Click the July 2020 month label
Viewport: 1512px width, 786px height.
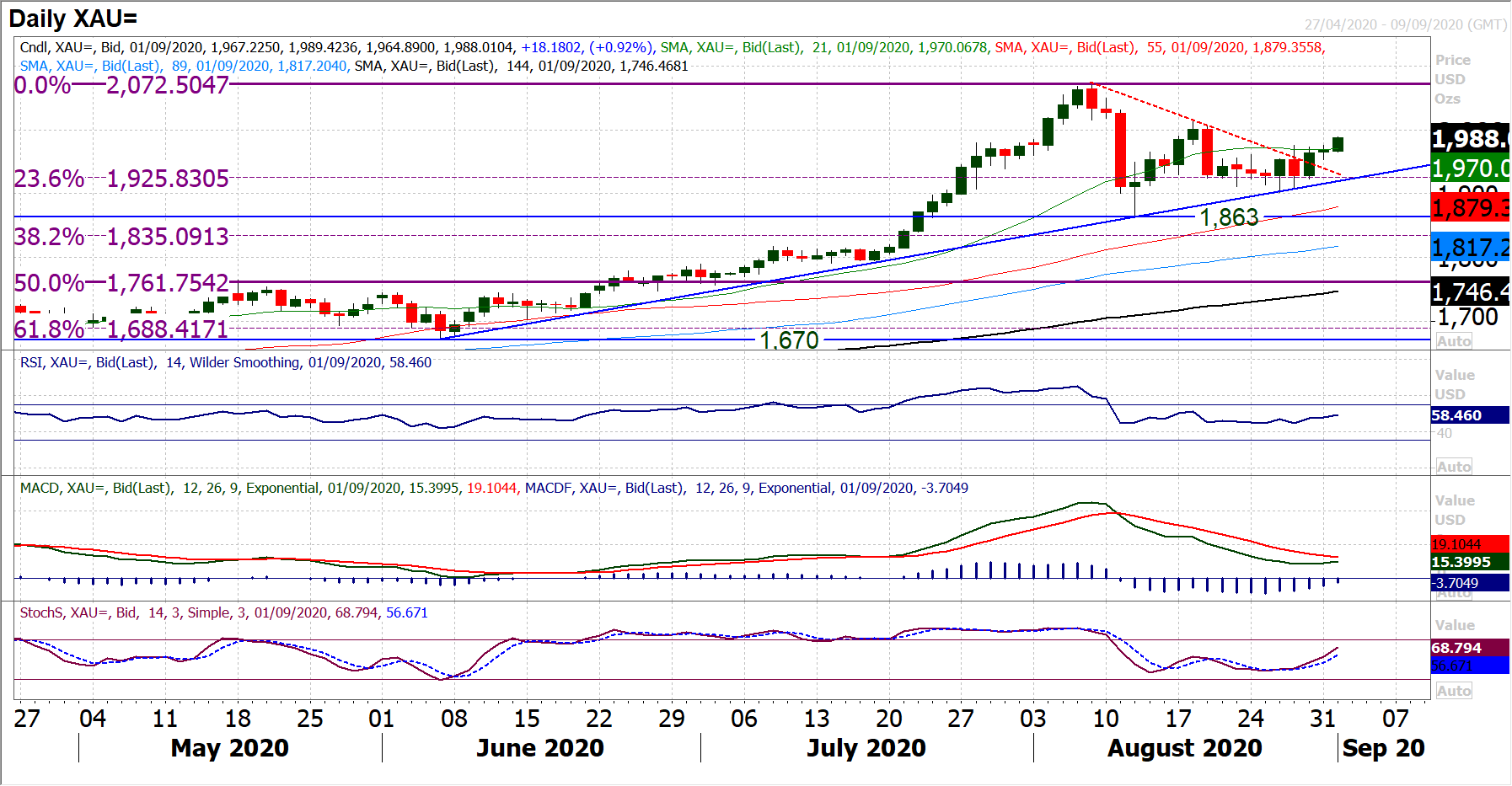click(866, 748)
